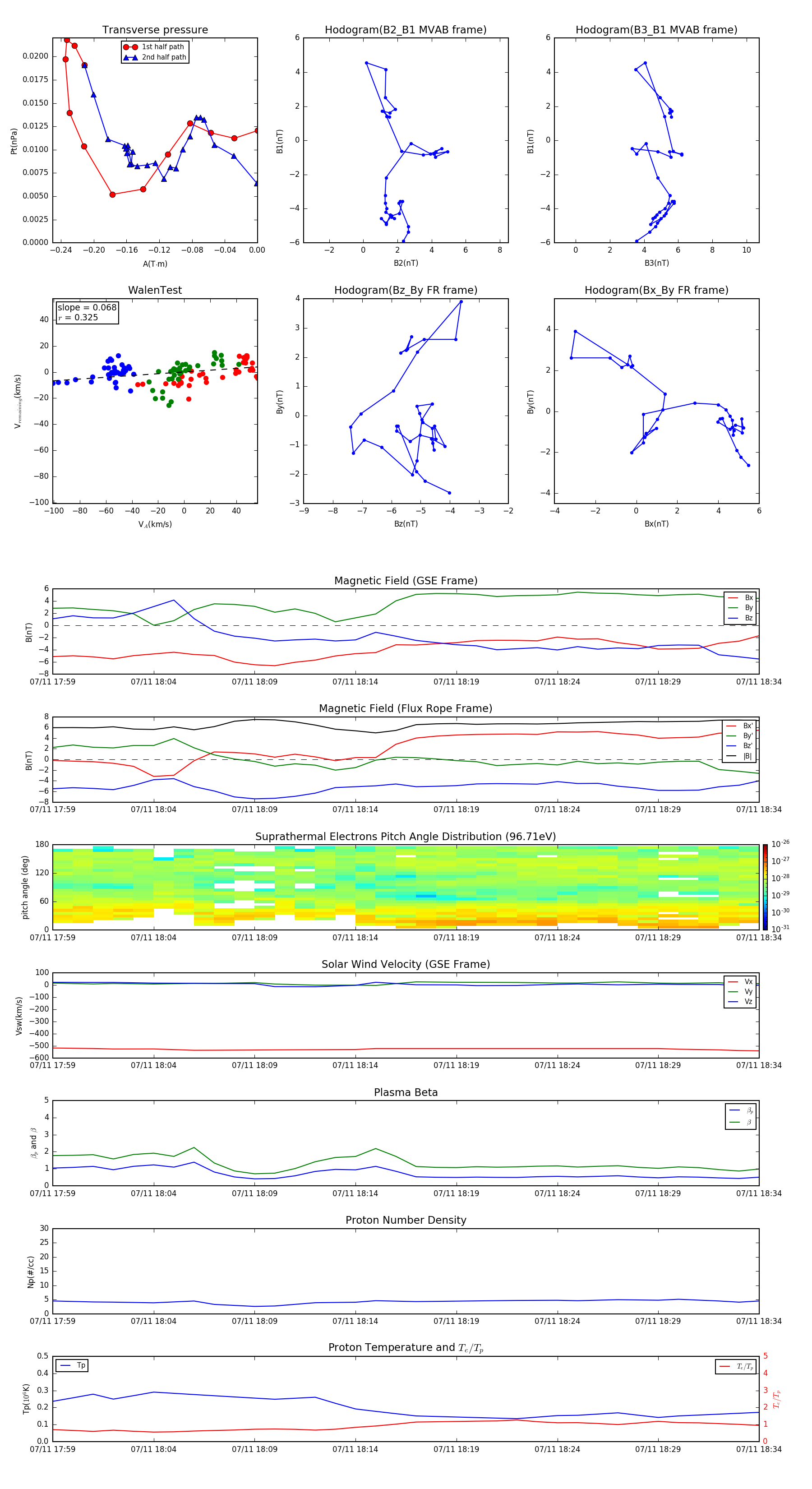This screenshot has height=1489, width=812.
Task: Select the βp entry in Plasma Beta legend
Action: [741, 1110]
